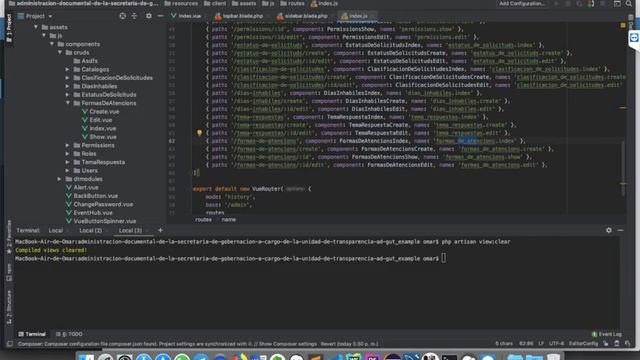
Task: Add a new terminal session with plus icon
Action: pyautogui.click(x=160, y=230)
